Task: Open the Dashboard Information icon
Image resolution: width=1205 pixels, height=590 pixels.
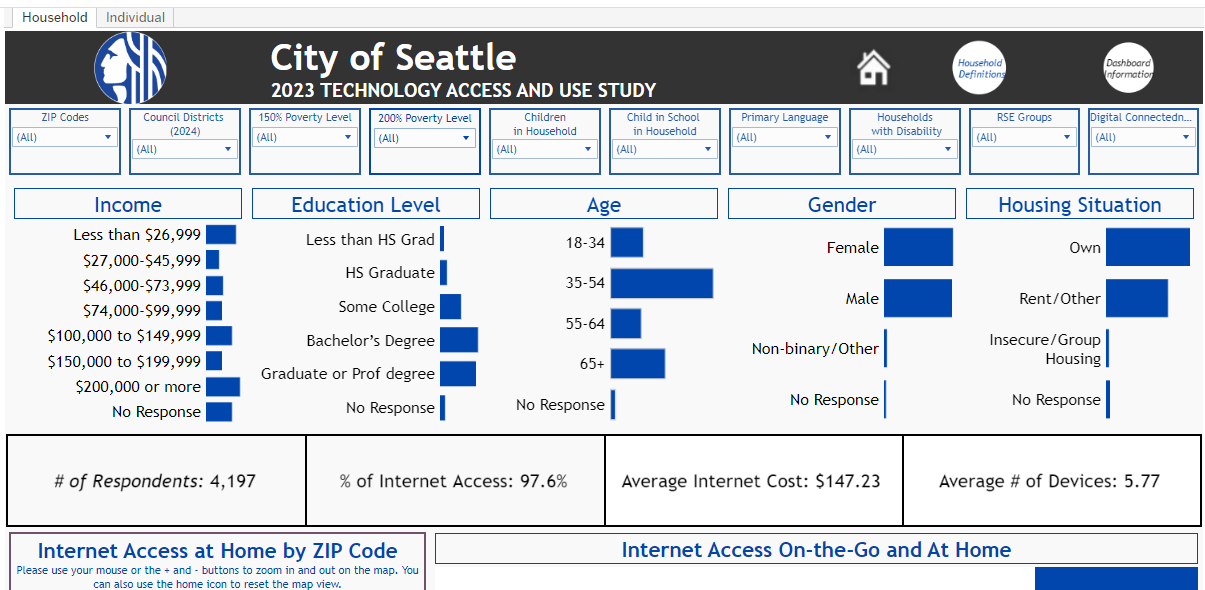Action: 1129,67
